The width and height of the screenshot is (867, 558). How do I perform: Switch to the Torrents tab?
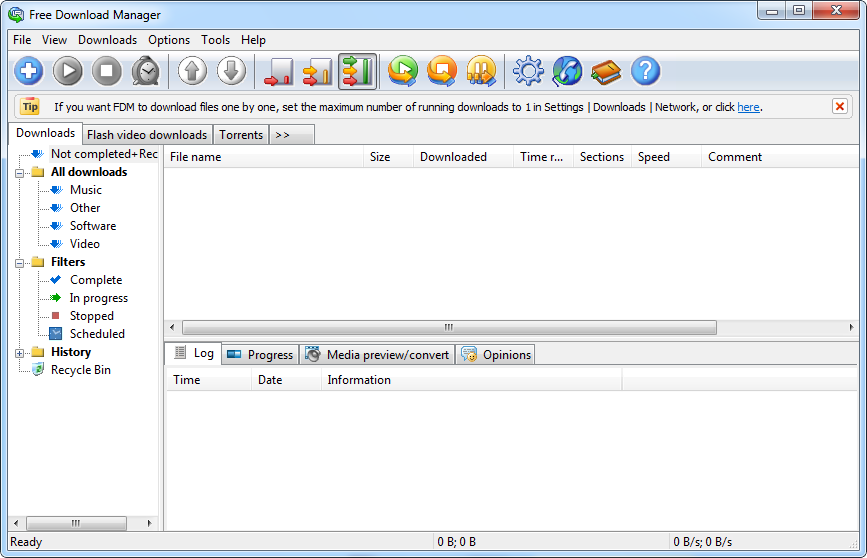click(x=241, y=135)
